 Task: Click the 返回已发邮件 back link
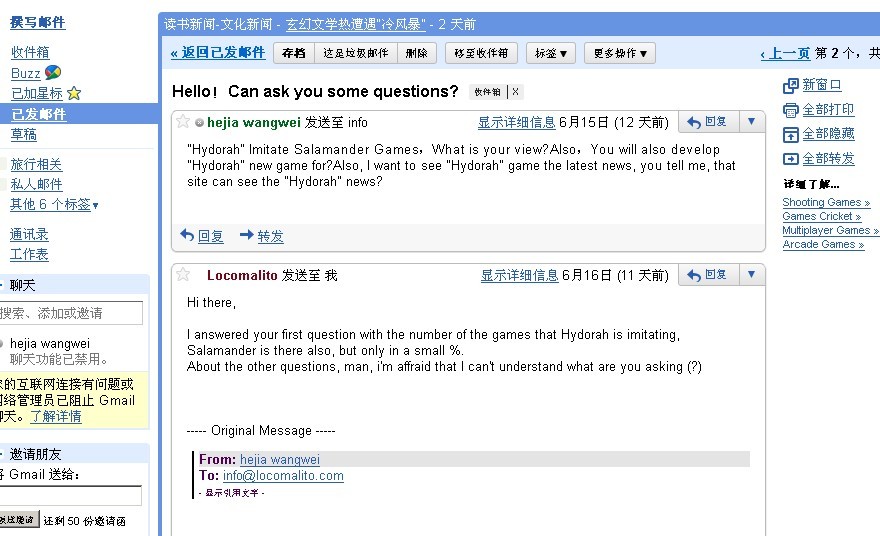(x=218, y=53)
